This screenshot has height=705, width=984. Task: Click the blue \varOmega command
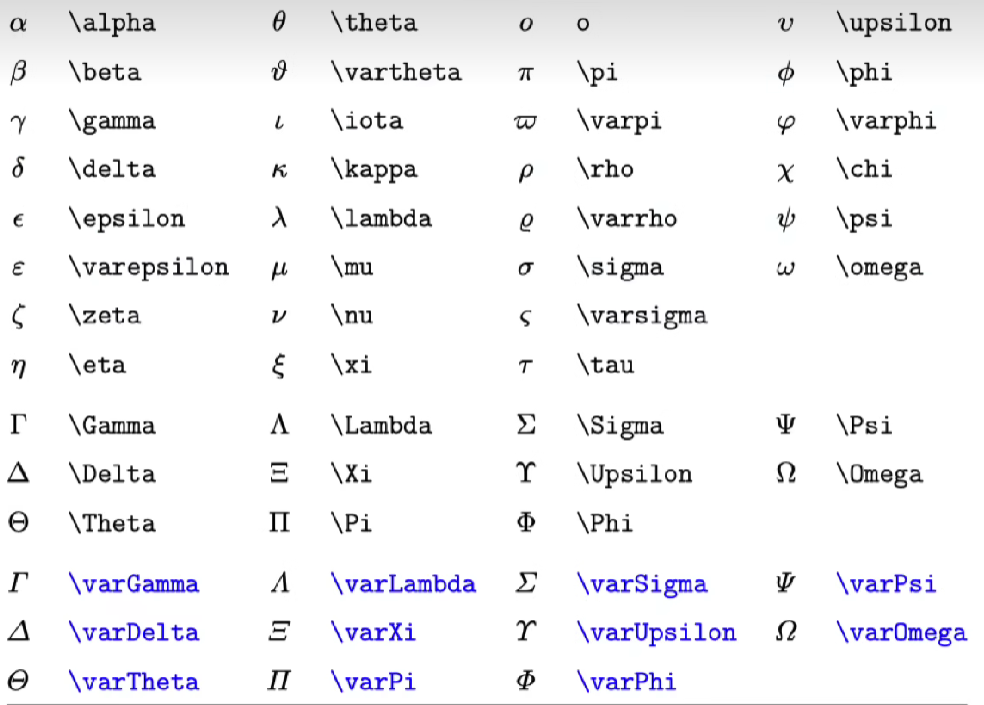coord(902,633)
